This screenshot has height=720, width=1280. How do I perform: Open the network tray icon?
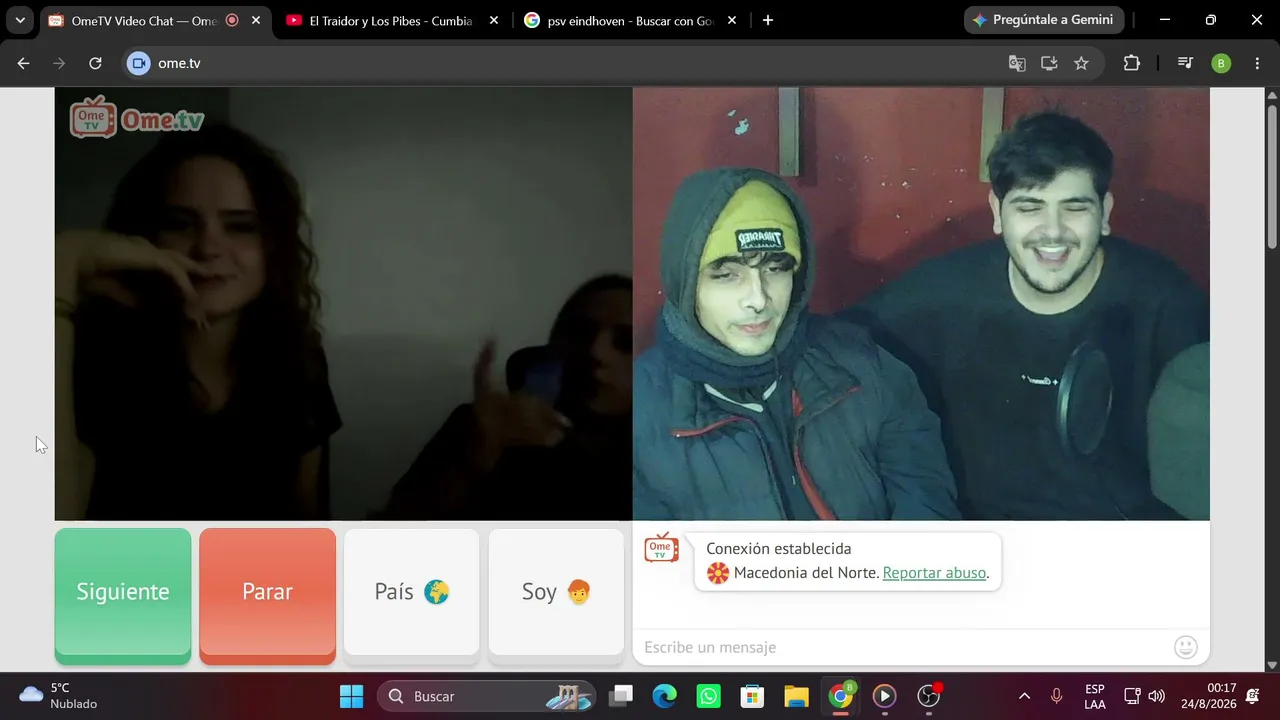pos(1132,696)
